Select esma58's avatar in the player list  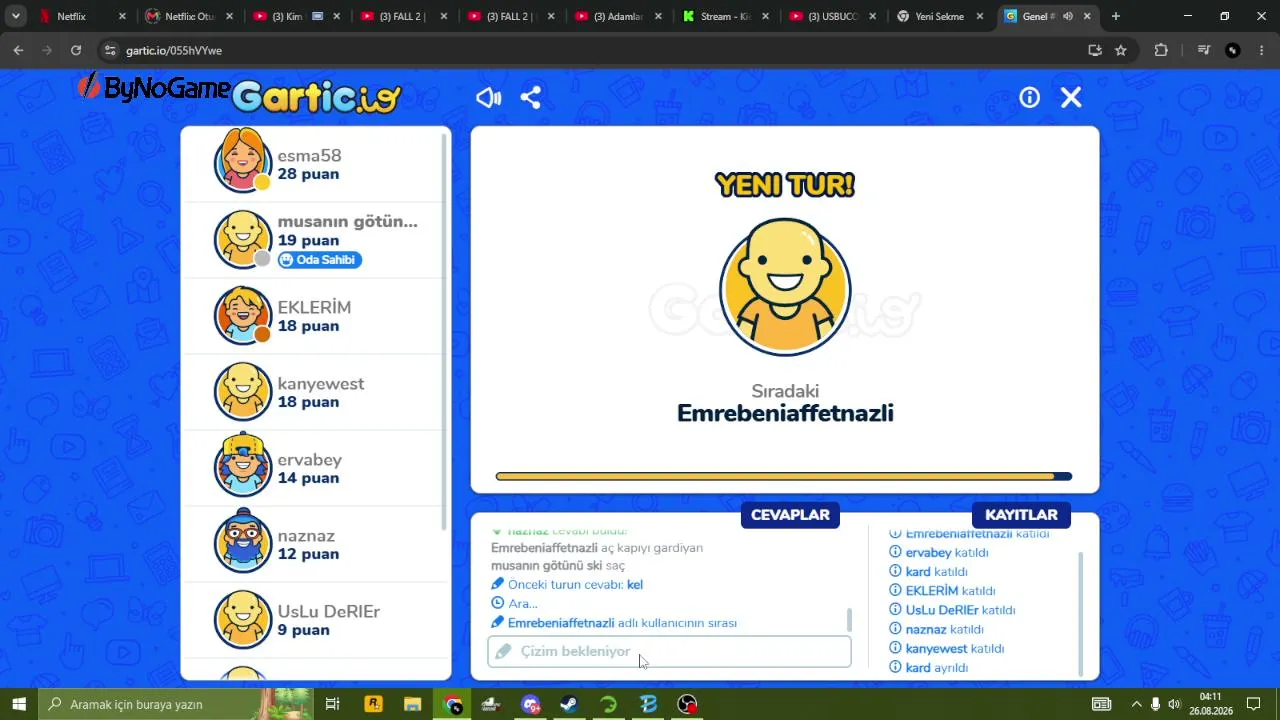[243, 160]
